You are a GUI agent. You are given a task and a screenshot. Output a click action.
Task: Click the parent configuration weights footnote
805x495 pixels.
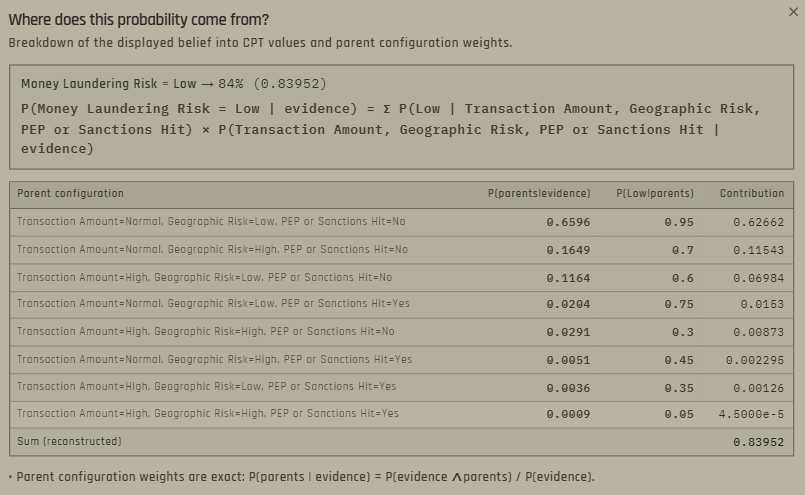tap(305, 477)
